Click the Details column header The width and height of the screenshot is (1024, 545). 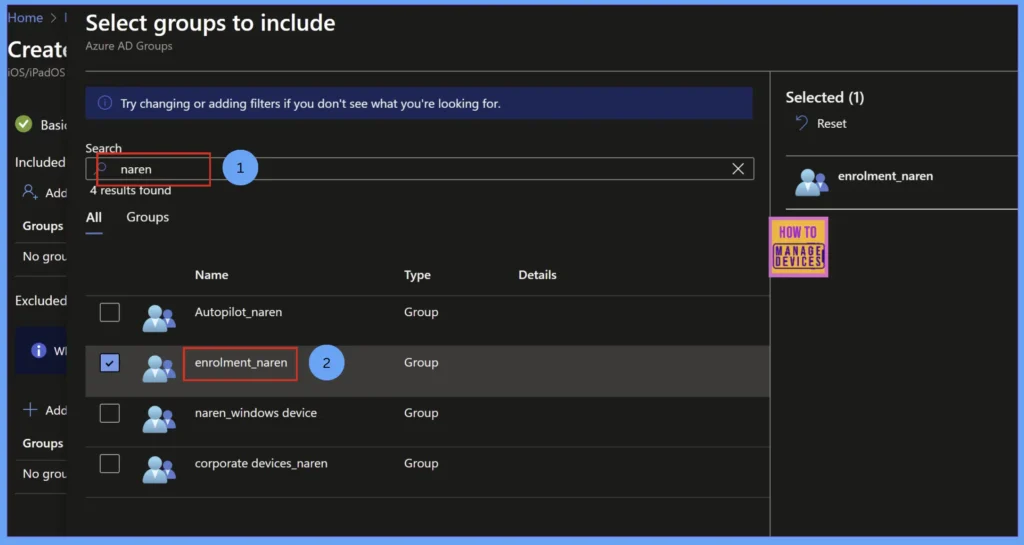[537, 275]
